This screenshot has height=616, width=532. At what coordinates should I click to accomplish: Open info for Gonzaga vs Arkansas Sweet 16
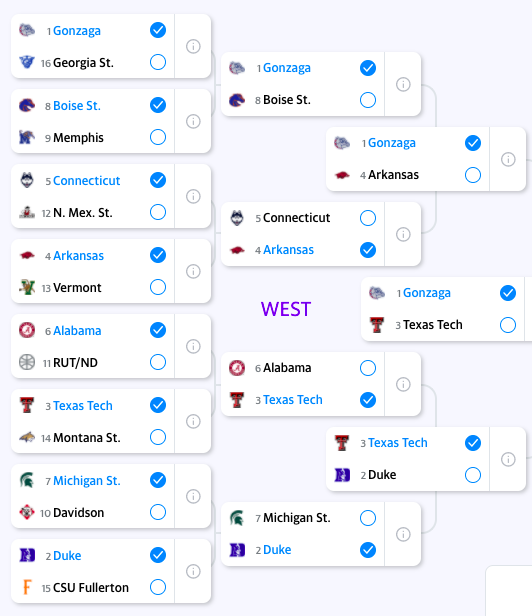[x=508, y=159]
